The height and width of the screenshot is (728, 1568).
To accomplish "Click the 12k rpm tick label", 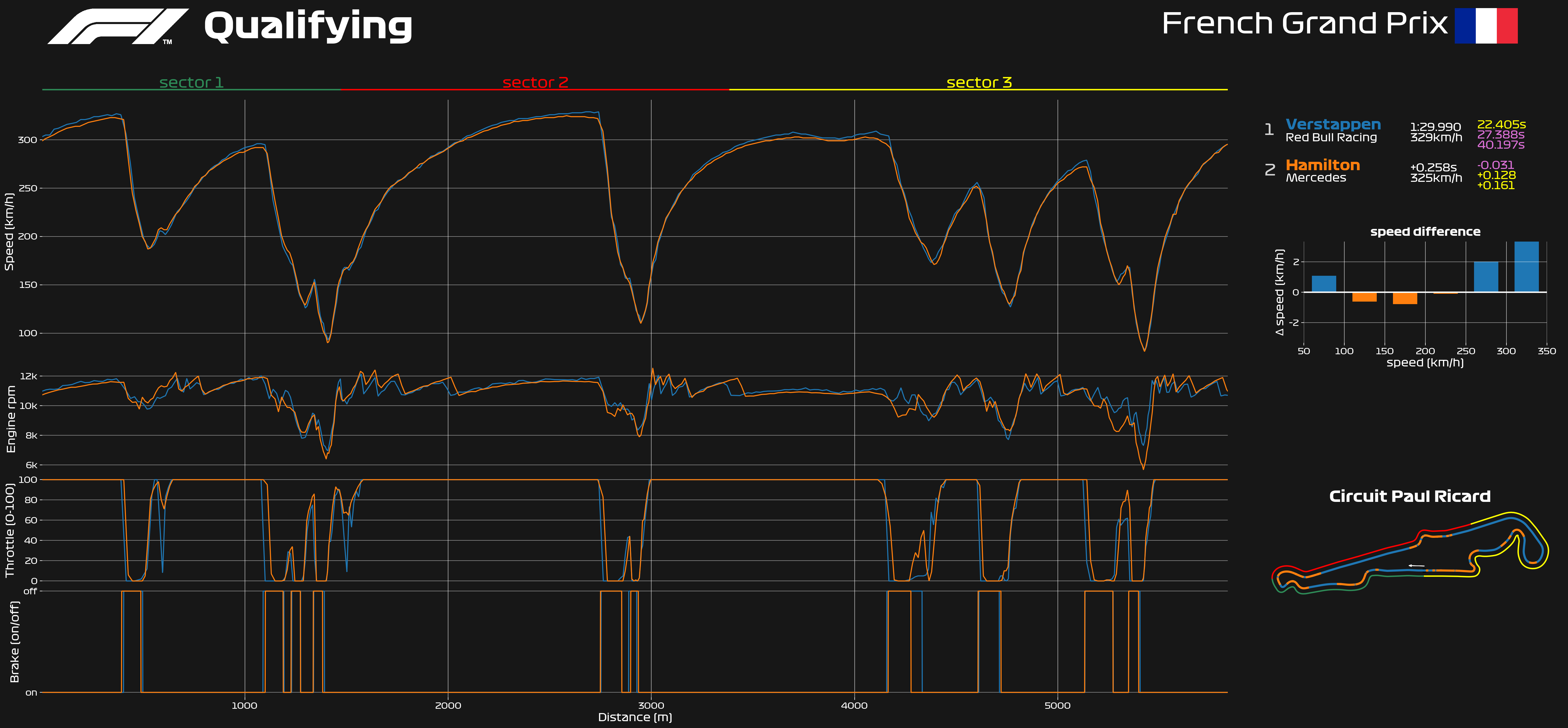I will [29, 376].
